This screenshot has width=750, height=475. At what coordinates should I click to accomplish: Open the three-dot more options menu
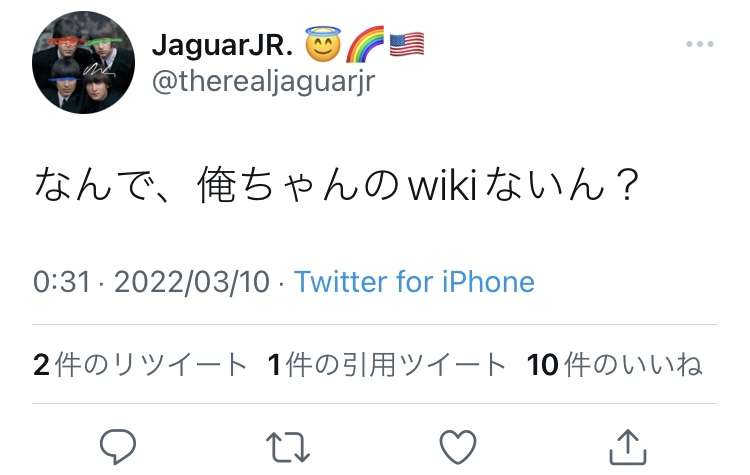699,44
